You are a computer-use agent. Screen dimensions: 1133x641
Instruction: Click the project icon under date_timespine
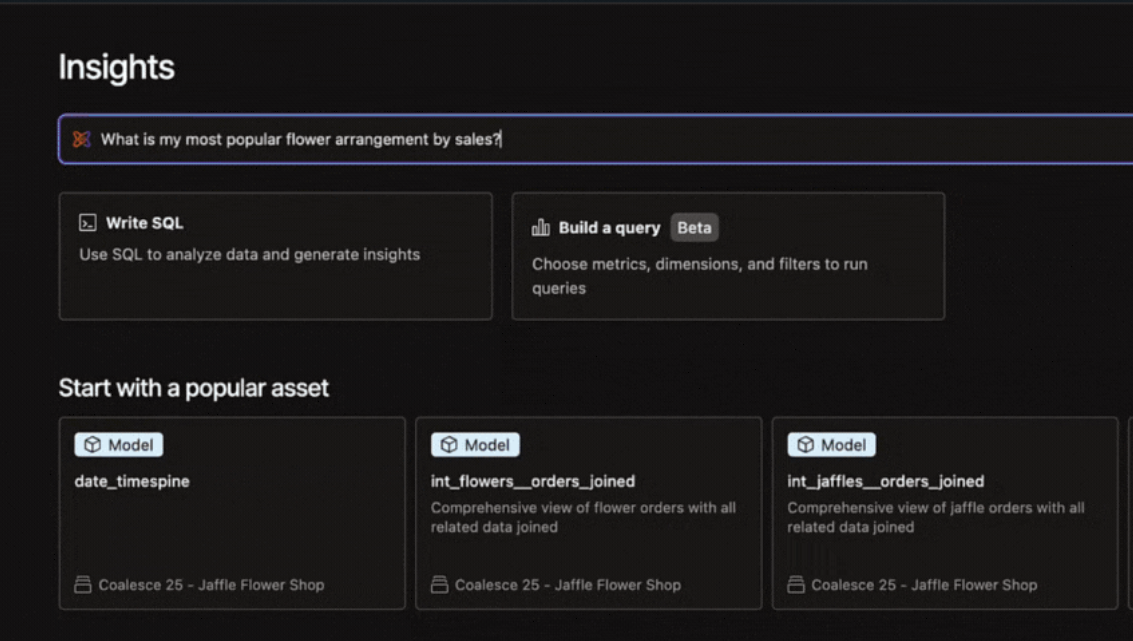click(83, 584)
